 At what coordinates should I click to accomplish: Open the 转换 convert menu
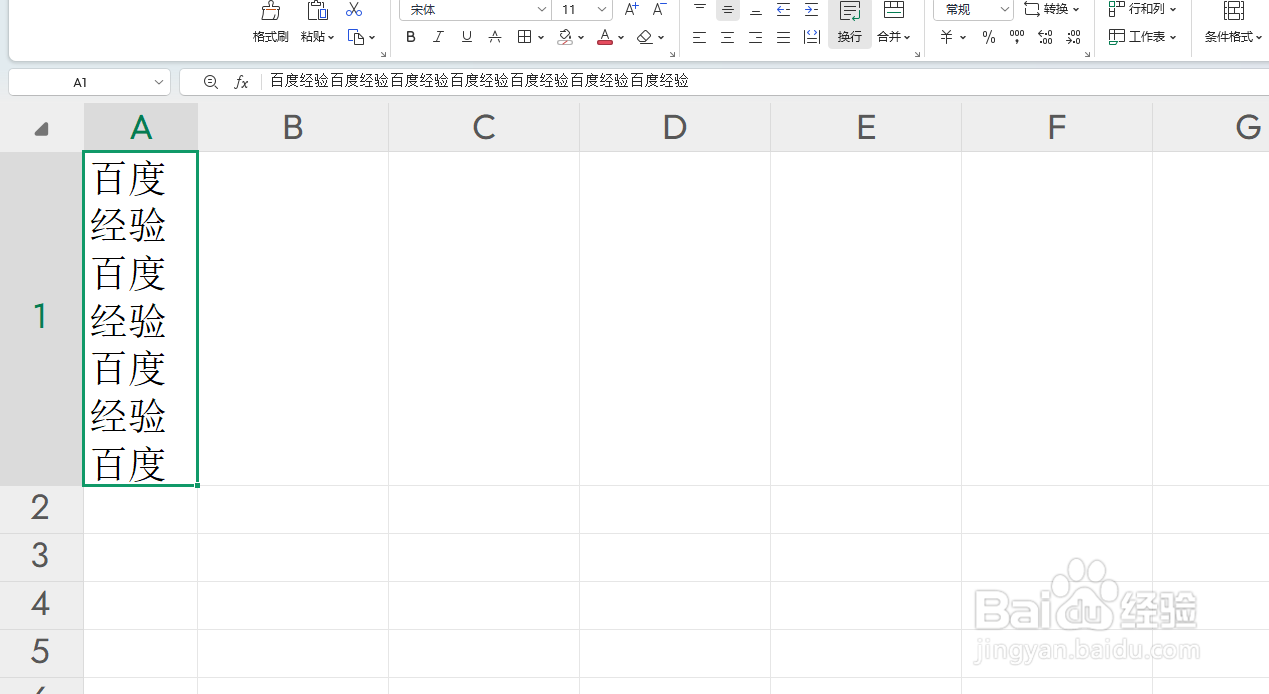click(x=1052, y=9)
